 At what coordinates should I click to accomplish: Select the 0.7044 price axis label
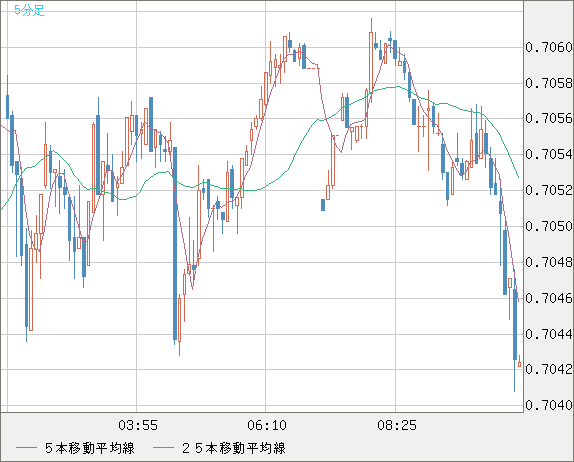pyautogui.click(x=549, y=334)
